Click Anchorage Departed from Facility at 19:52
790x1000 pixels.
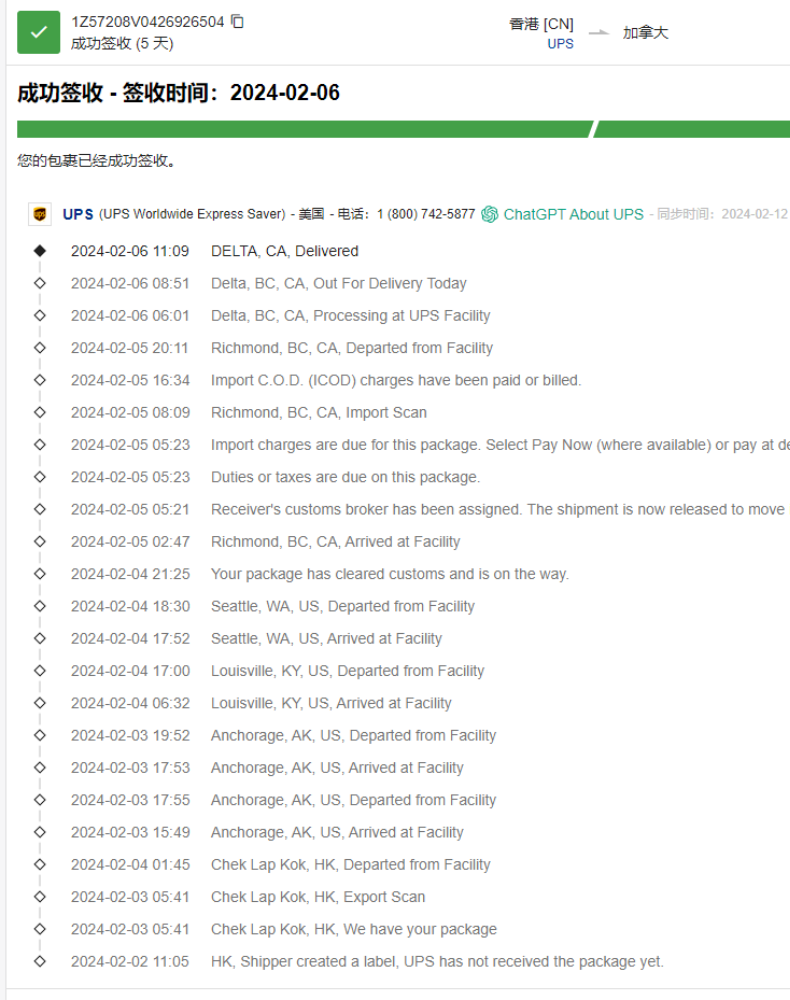click(353, 735)
